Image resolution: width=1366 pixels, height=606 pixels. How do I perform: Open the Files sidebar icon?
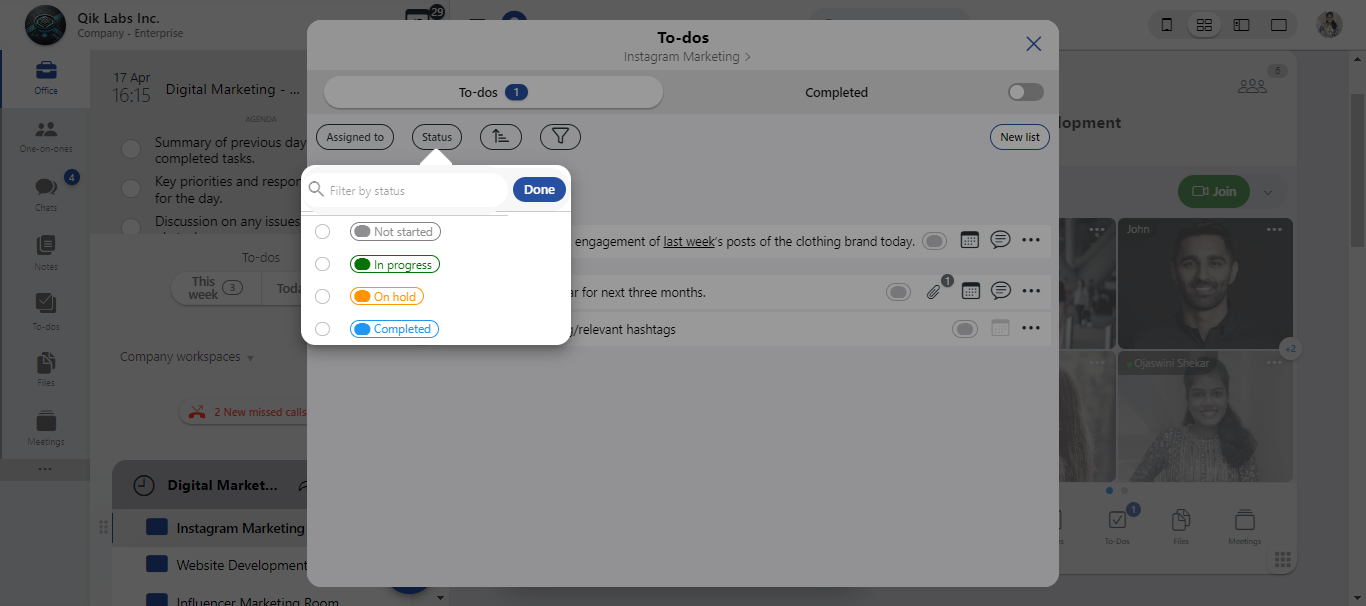[46, 368]
